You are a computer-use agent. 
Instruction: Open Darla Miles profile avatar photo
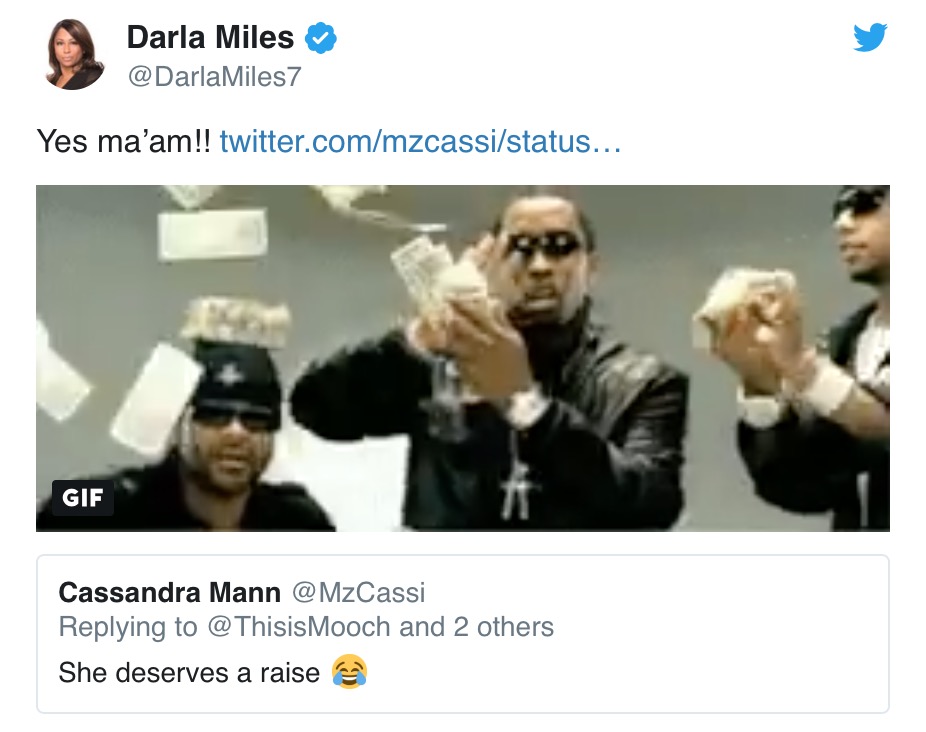tap(75, 55)
